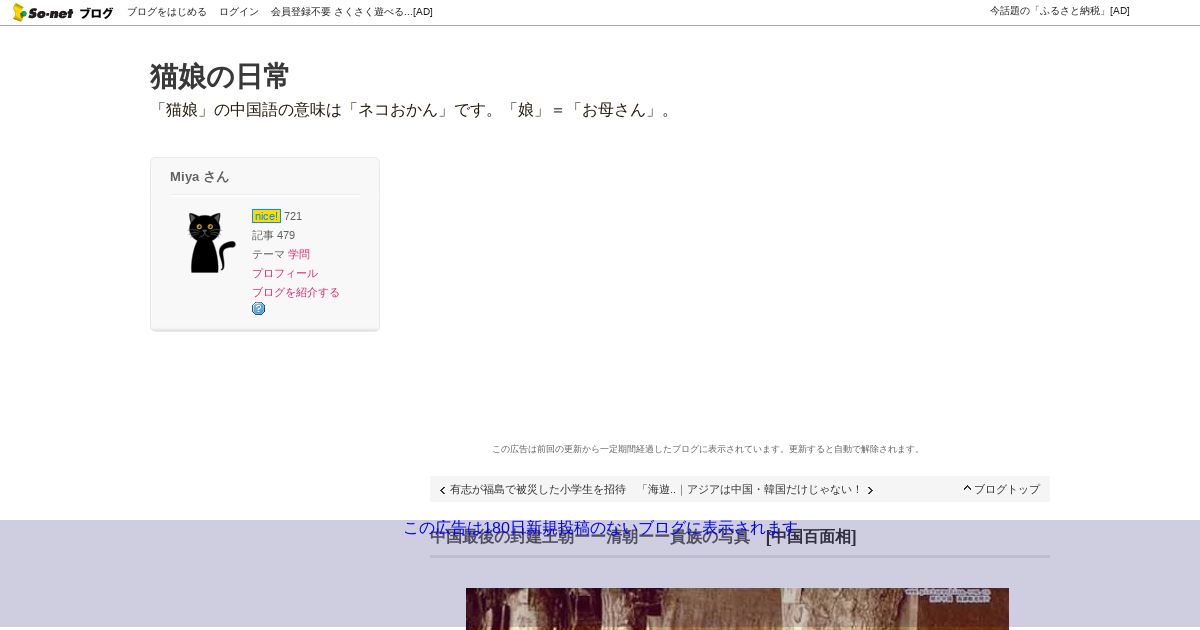Click the up caret beside ブログトップ
Viewport: 1200px width, 630px height.
coord(968,488)
